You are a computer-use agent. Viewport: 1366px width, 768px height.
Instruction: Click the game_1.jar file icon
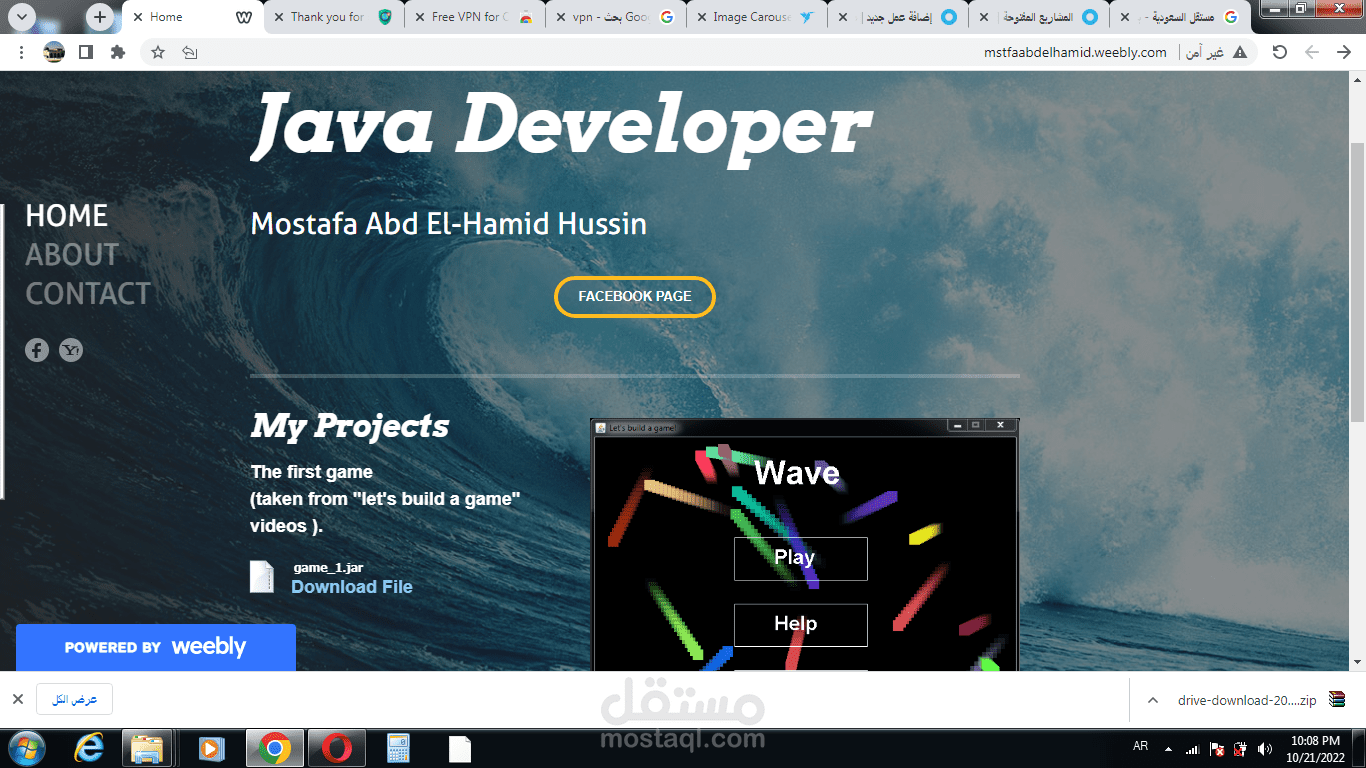261,576
